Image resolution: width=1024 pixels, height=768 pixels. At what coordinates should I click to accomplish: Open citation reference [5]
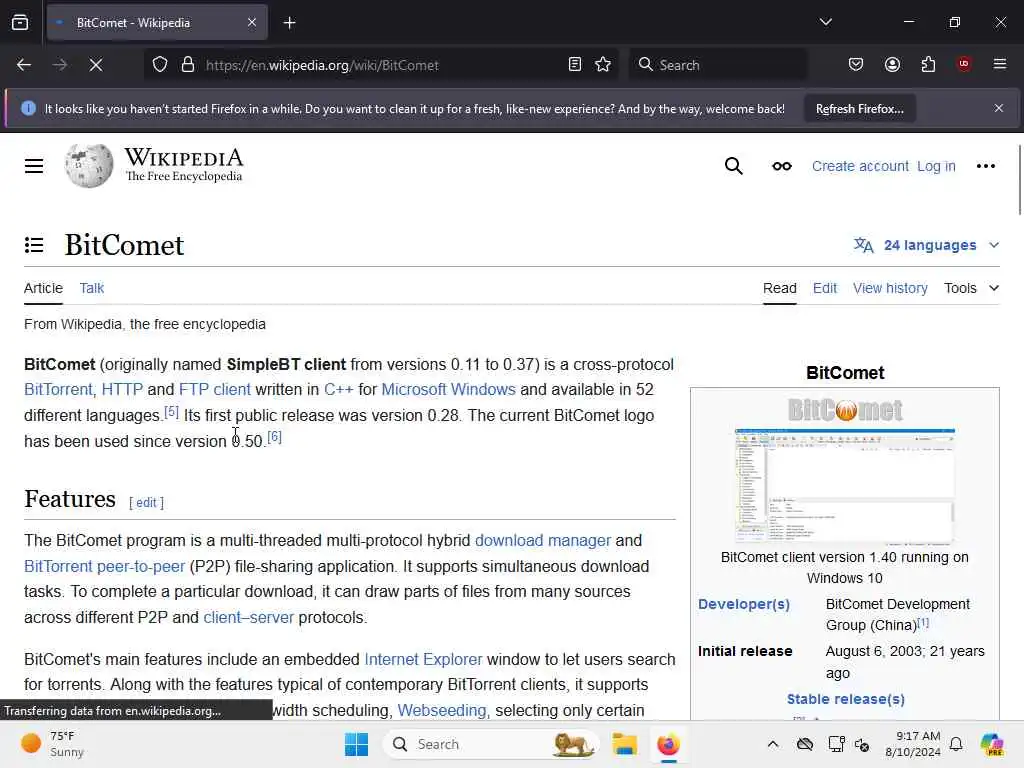point(171,411)
